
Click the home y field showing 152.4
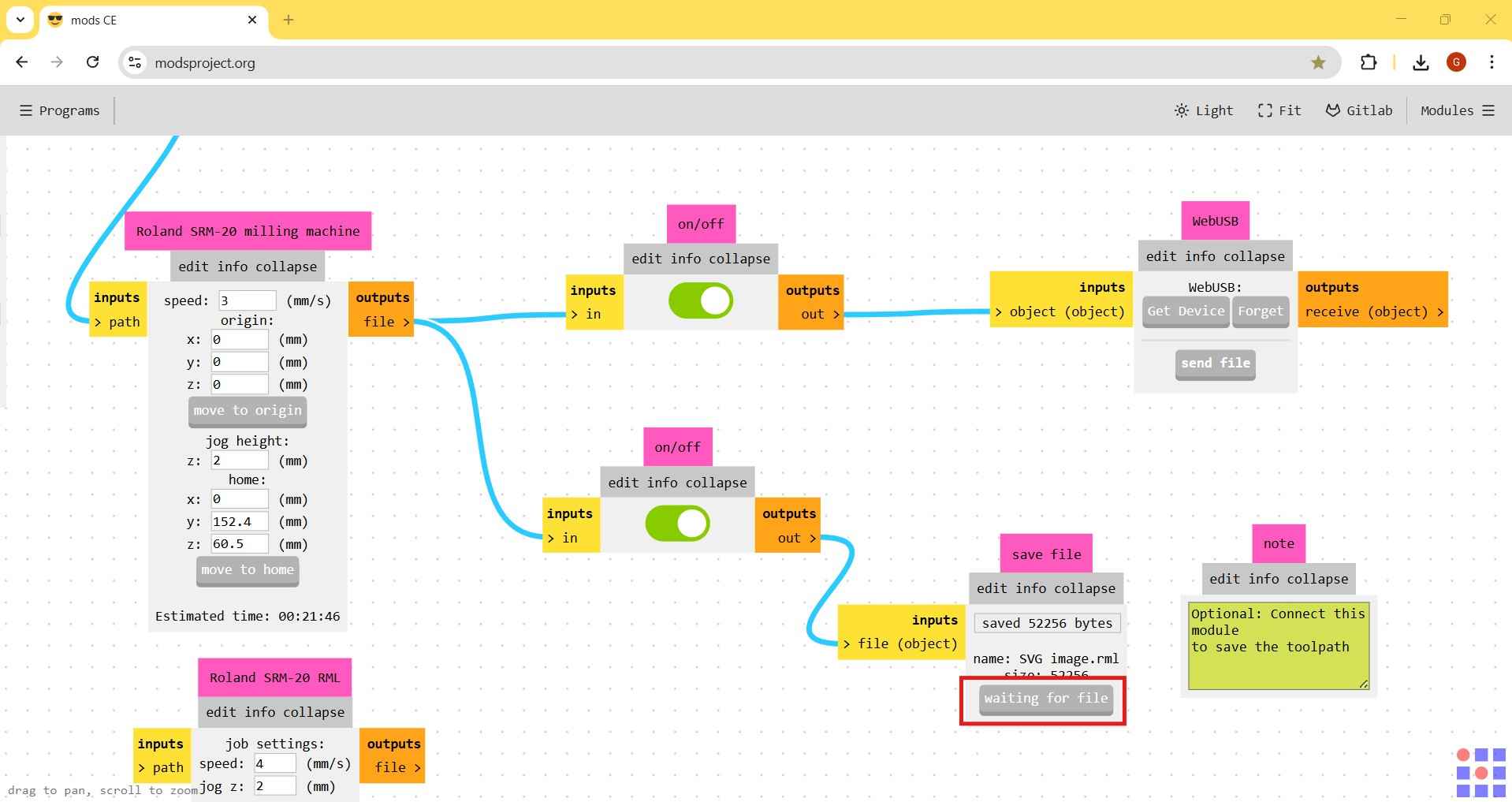pyautogui.click(x=240, y=521)
